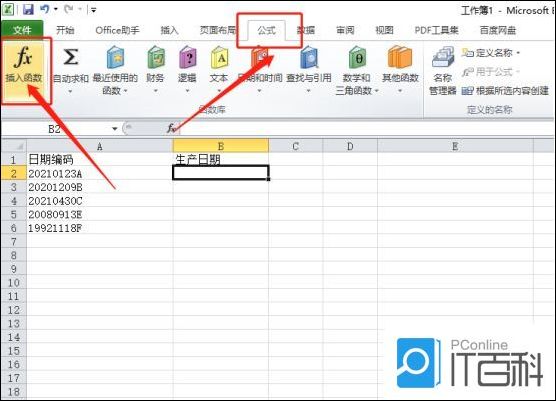The image size is (556, 401).
Task: Select the AutoSum sigma icon
Action: click(x=70, y=57)
